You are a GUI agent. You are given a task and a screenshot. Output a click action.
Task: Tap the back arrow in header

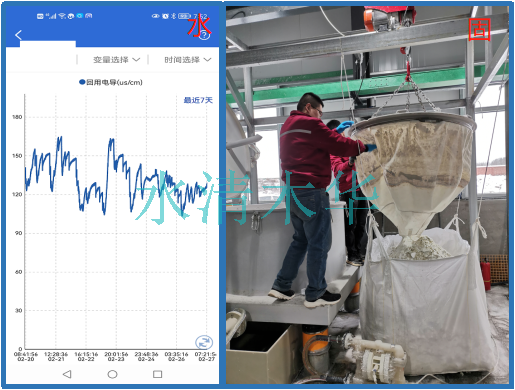tap(18, 35)
